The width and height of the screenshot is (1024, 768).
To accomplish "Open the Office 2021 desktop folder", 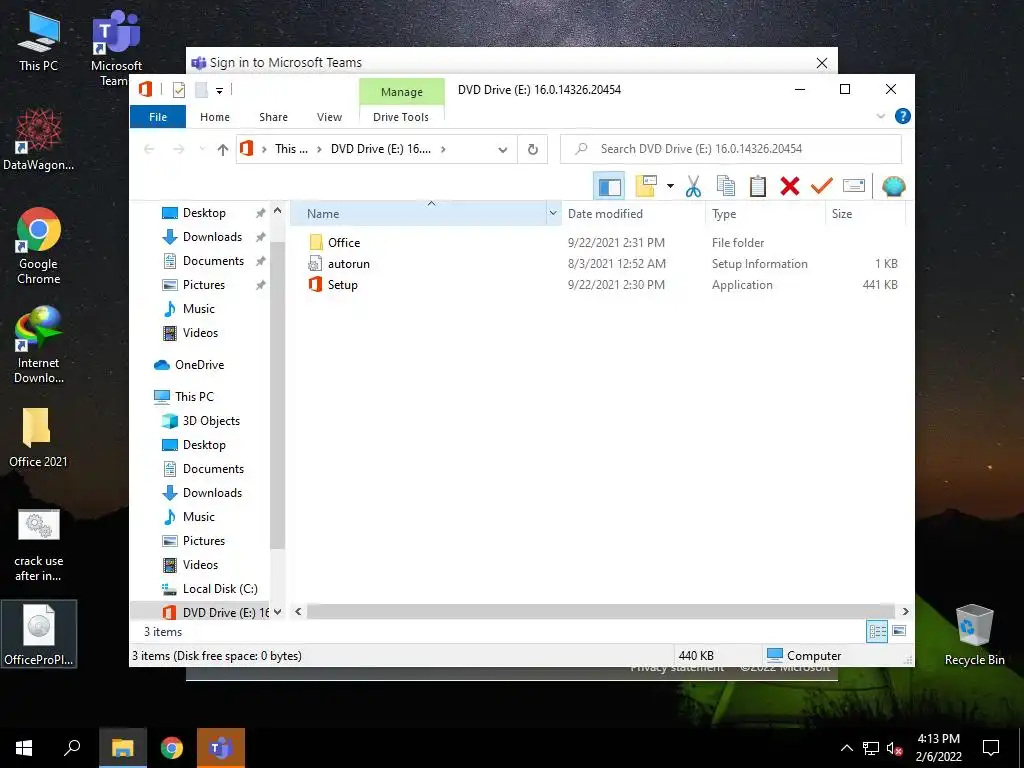I will point(38,437).
